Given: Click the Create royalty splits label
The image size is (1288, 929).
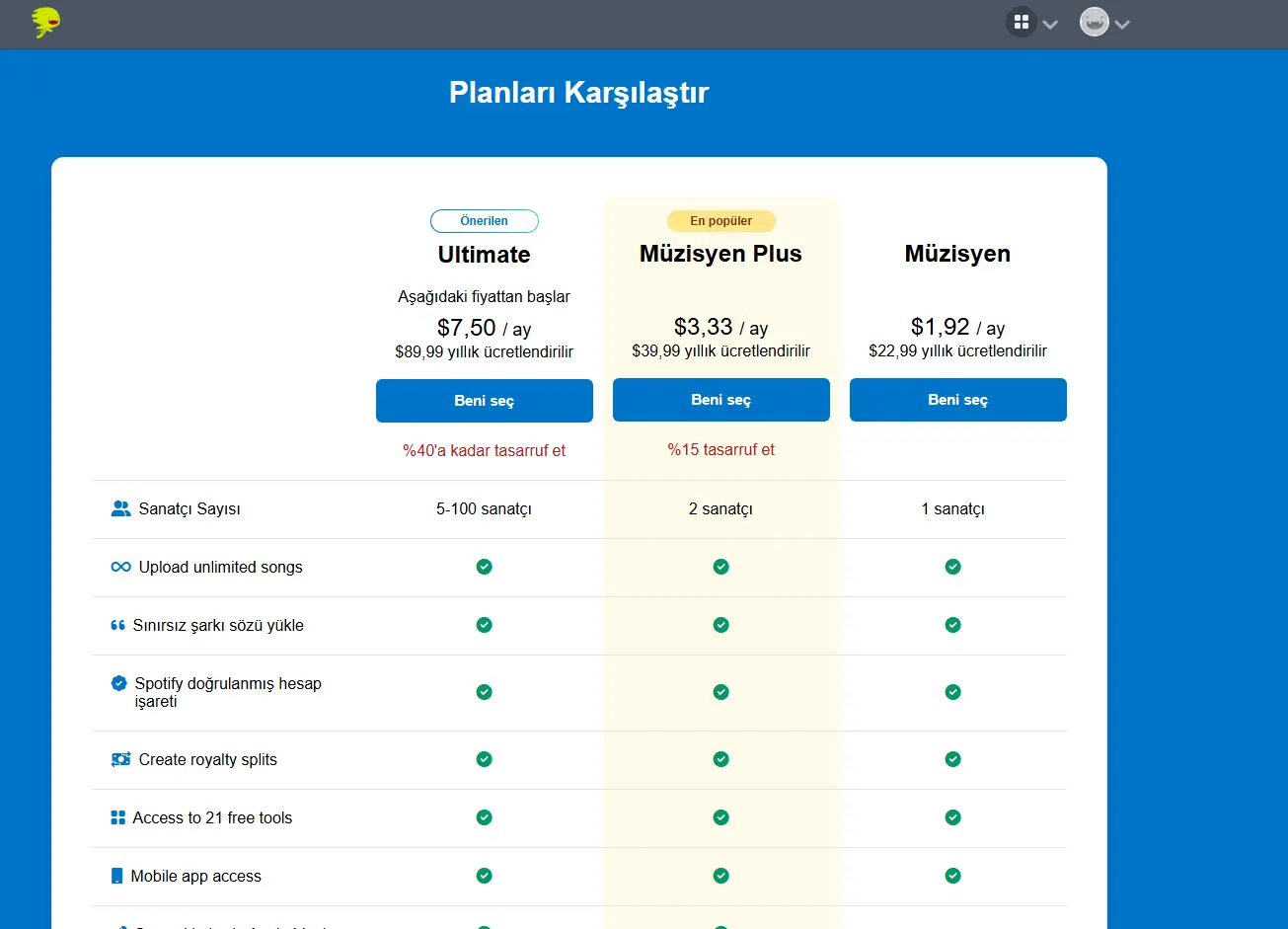Looking at the screenshot, I should pyautogui.click(x=208, y=760).
